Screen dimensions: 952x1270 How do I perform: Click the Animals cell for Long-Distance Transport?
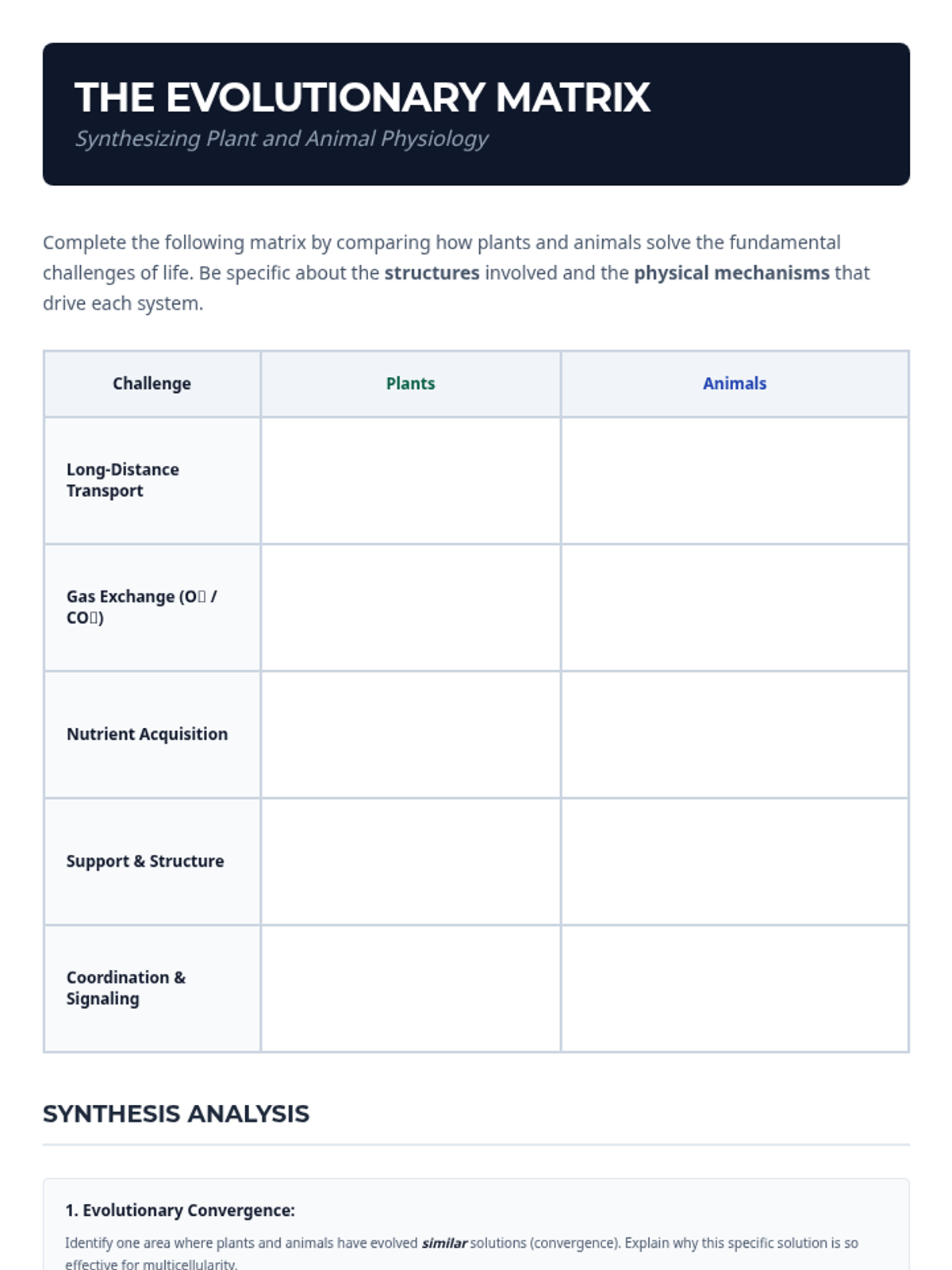click(734, 480)
